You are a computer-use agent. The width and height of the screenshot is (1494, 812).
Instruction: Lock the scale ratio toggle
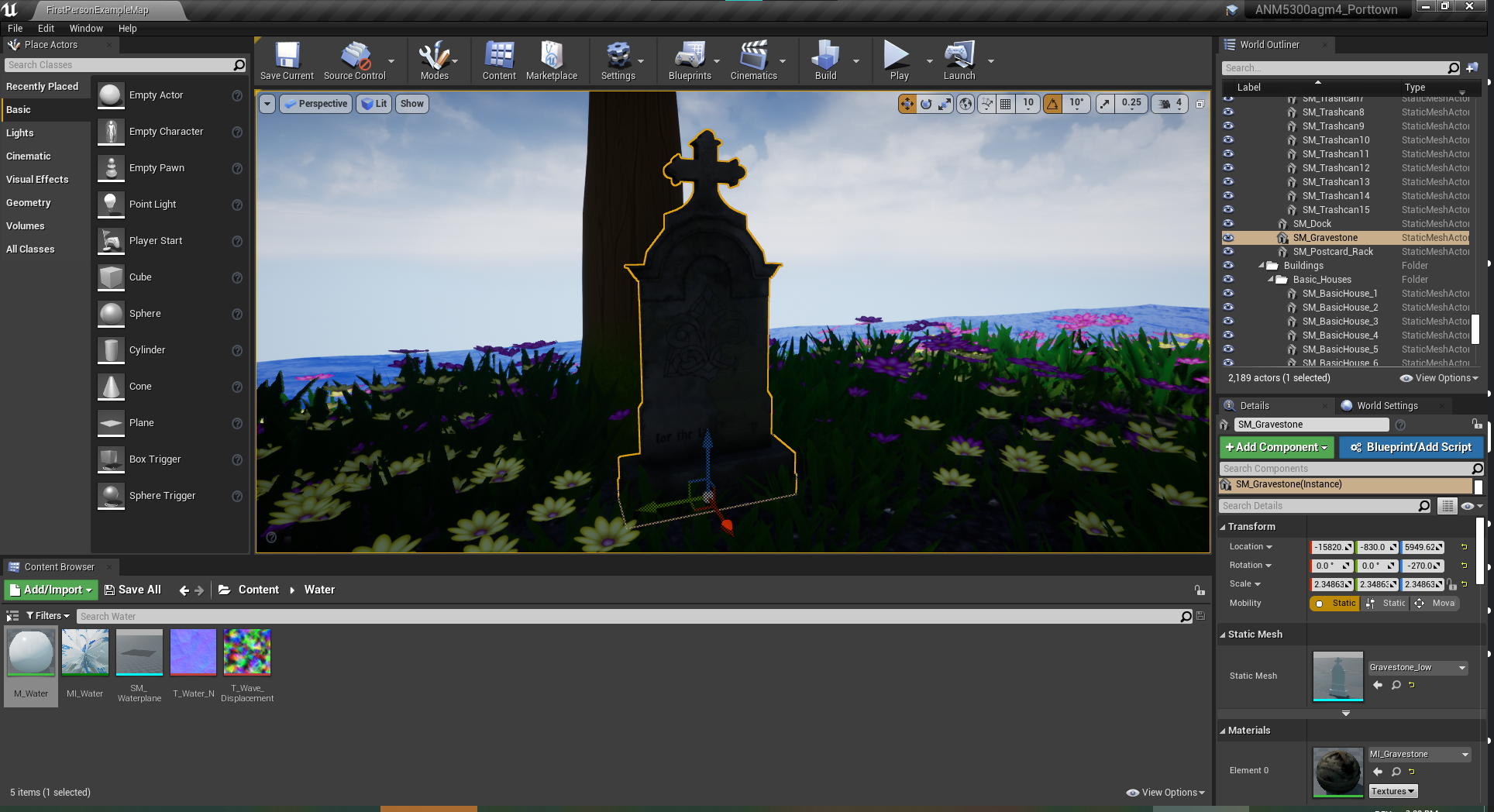(x=1451, y=585)
